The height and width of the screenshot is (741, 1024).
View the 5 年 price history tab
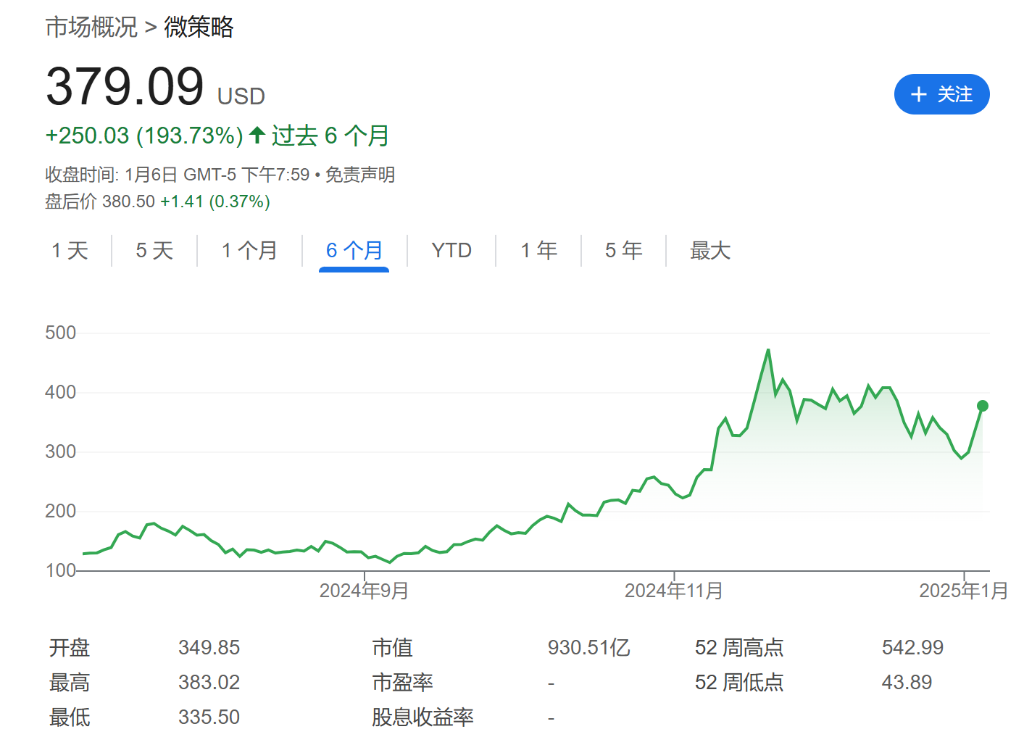623,250
